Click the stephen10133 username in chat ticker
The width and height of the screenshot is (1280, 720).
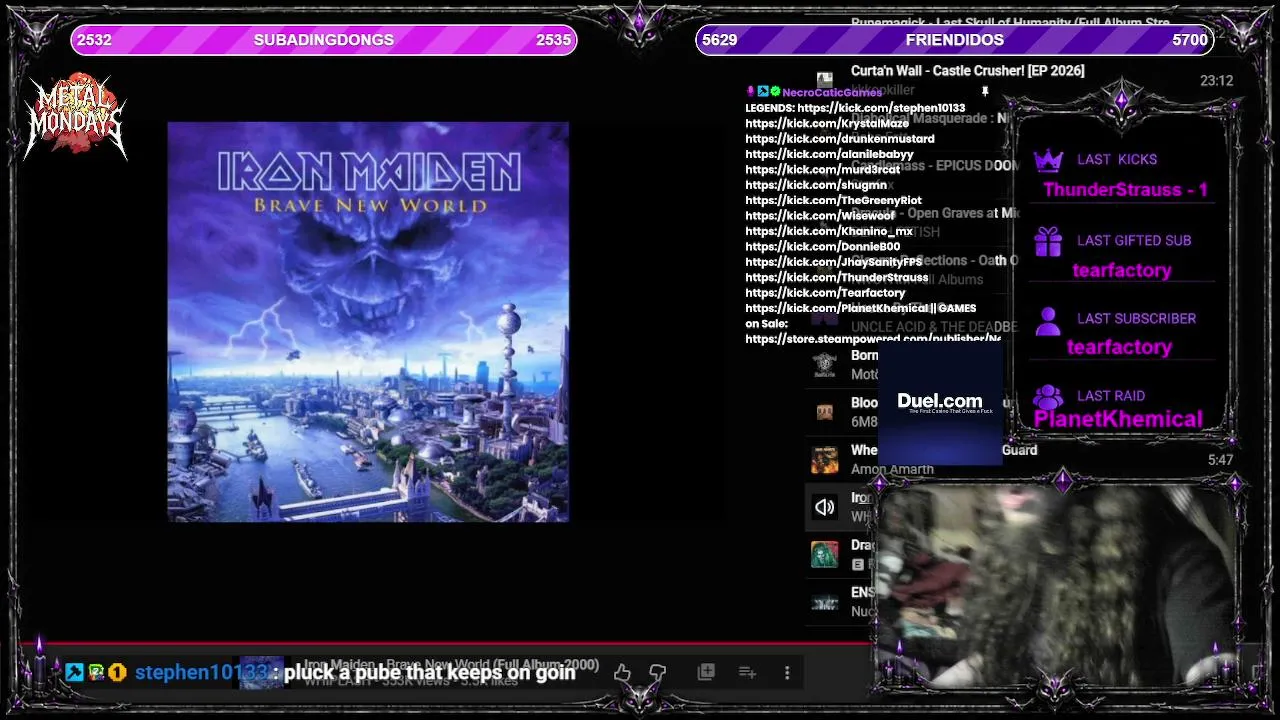202,673
